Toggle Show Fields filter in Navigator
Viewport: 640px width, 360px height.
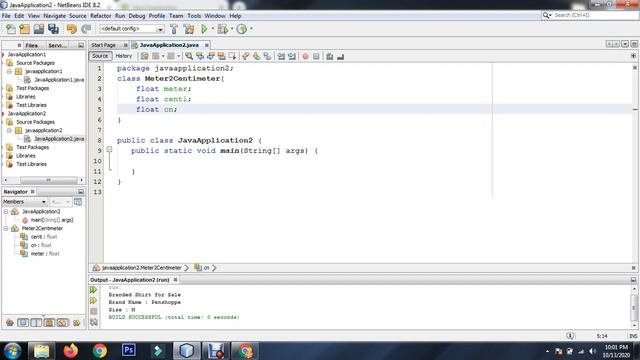(x=23, y=323)
